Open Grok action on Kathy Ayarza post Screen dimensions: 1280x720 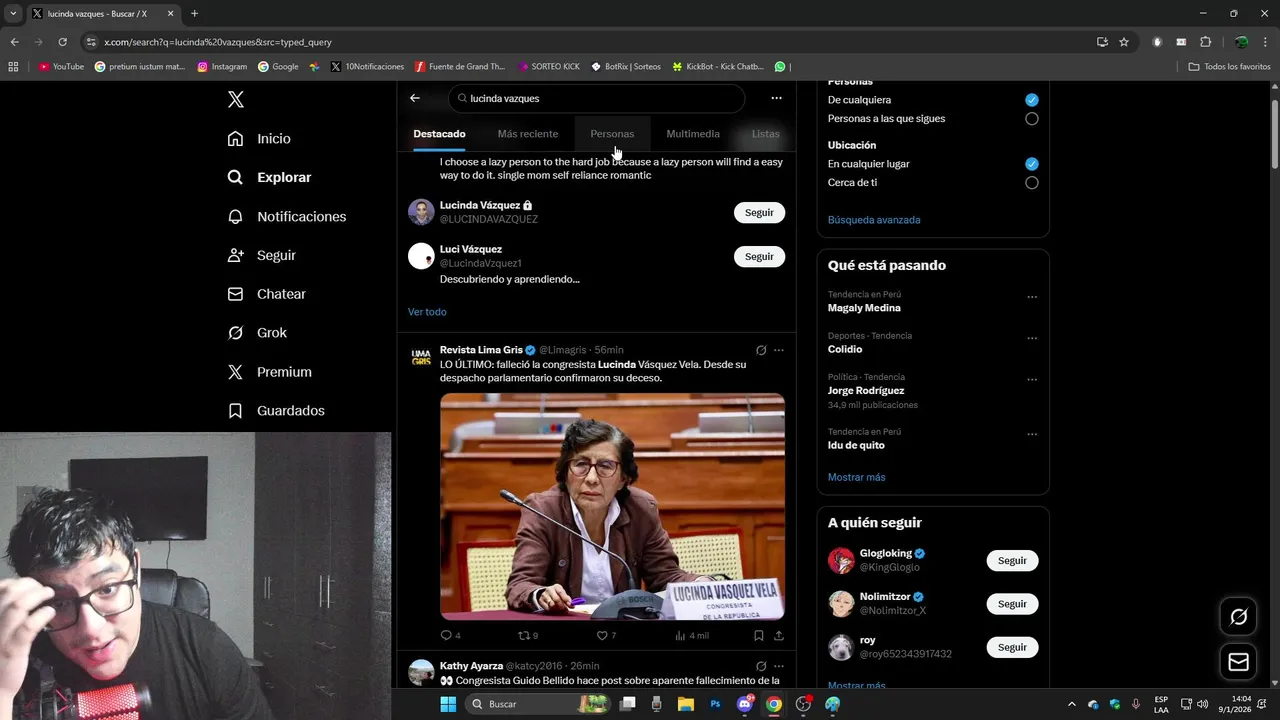pos(761,666)
